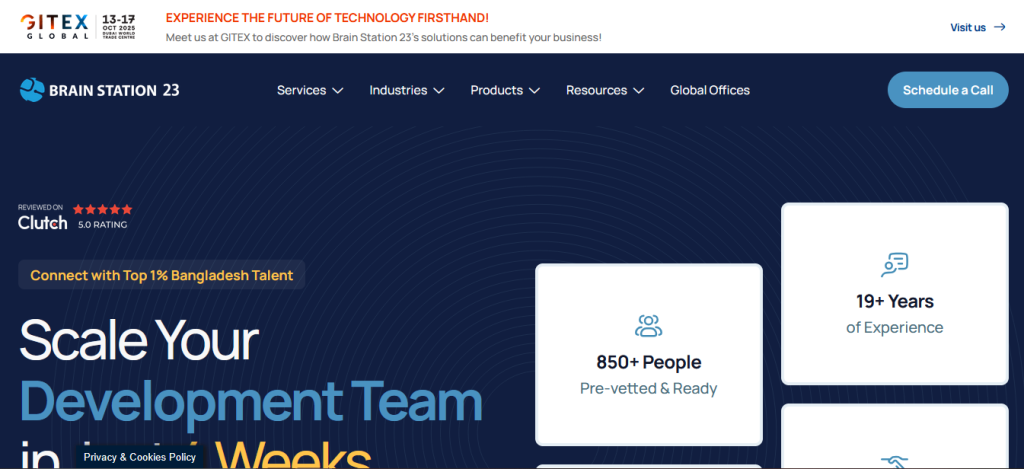
Task: Expand the Products chevron
Action: click(x=534, y=91)
